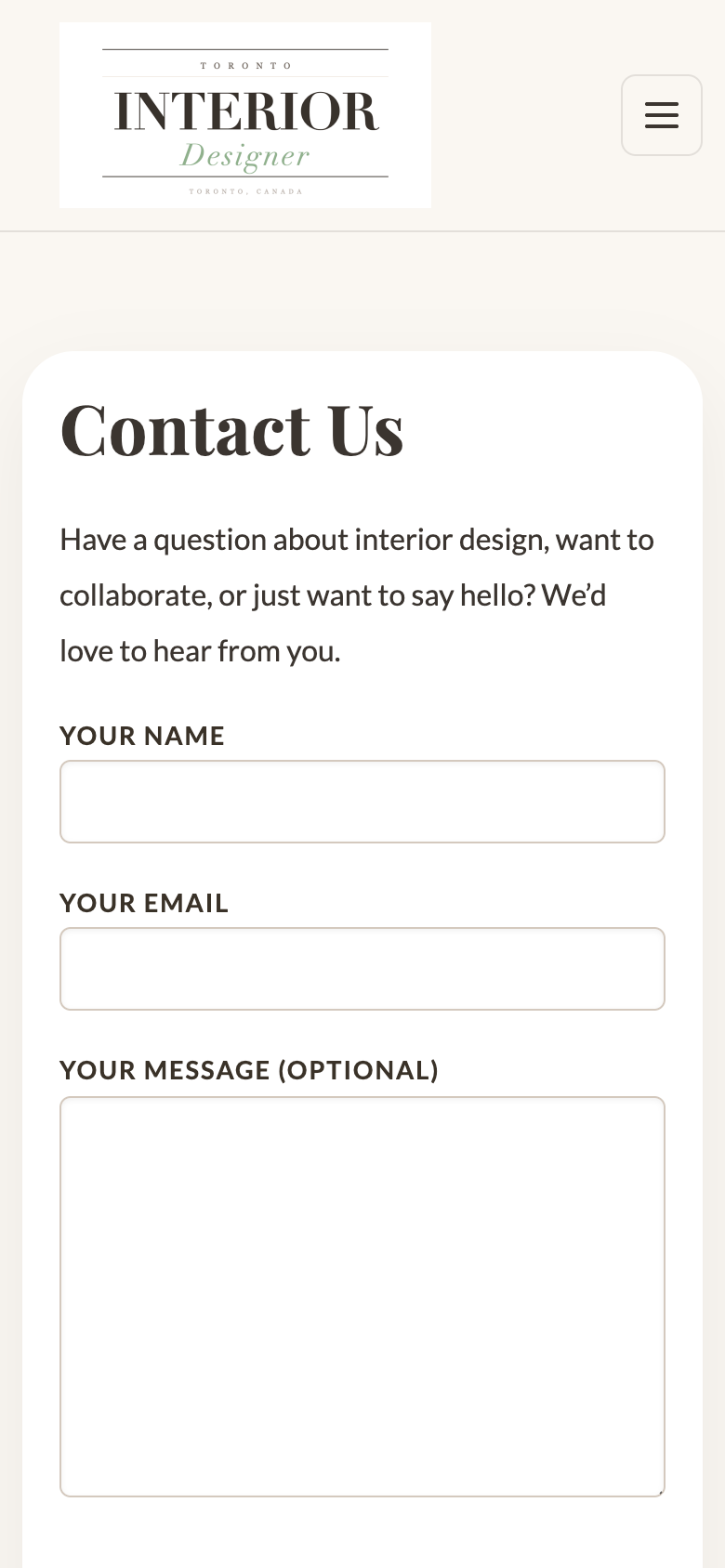Click inside the Your Message textarea
Image resolution: width=725 pixels, height=1568 pixels.
coord(362,1296)
